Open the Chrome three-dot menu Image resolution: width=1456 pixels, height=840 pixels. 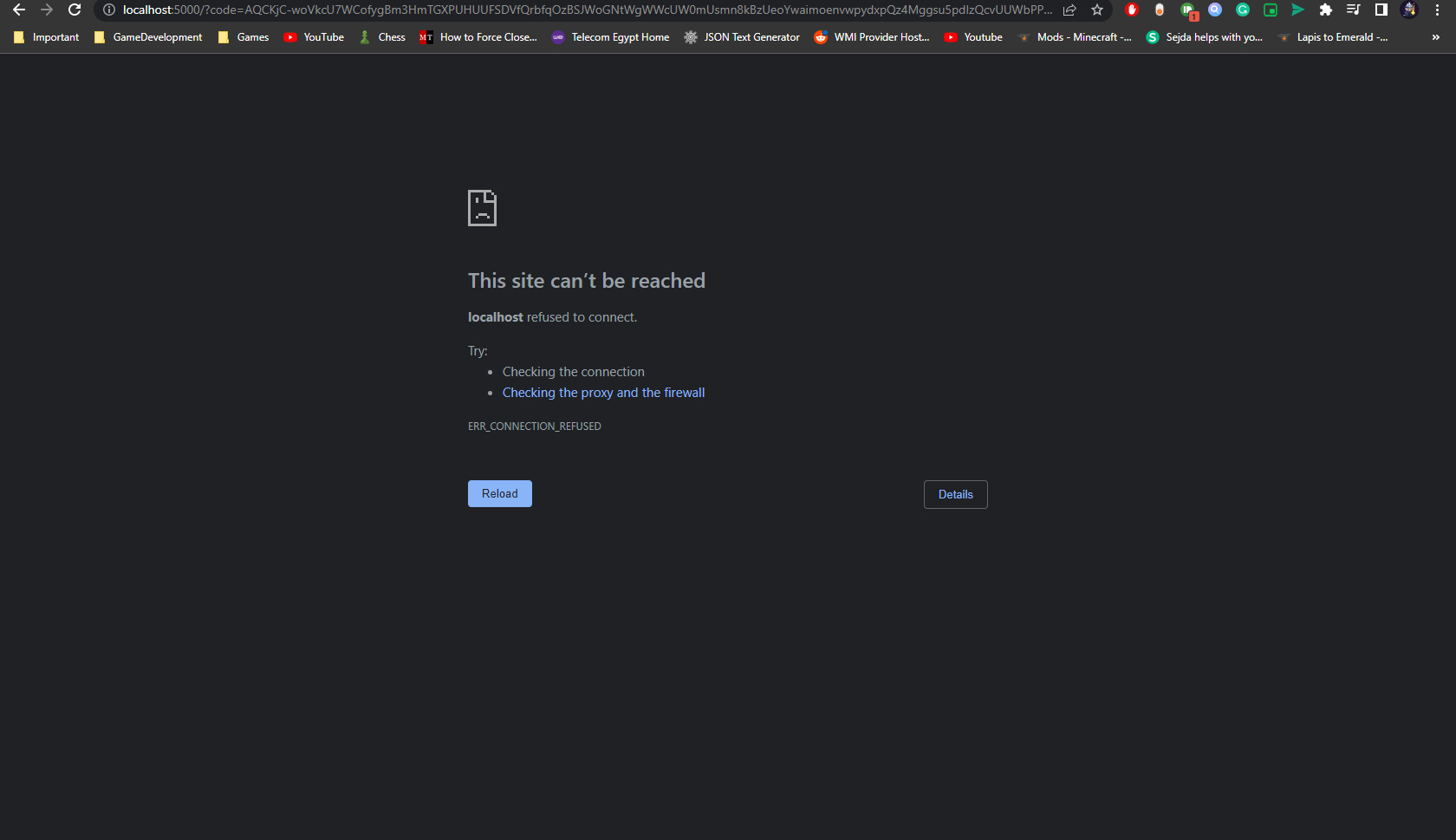(x=1439, y=10)
